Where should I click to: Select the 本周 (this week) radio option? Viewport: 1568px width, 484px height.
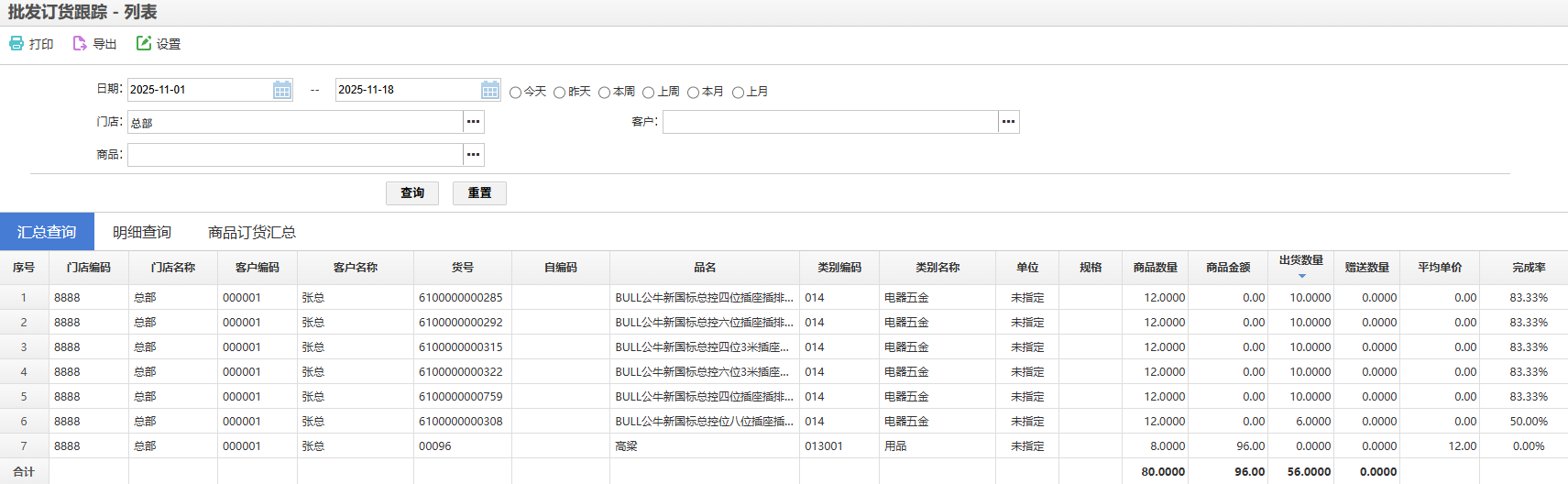click(x=605, y=93)
